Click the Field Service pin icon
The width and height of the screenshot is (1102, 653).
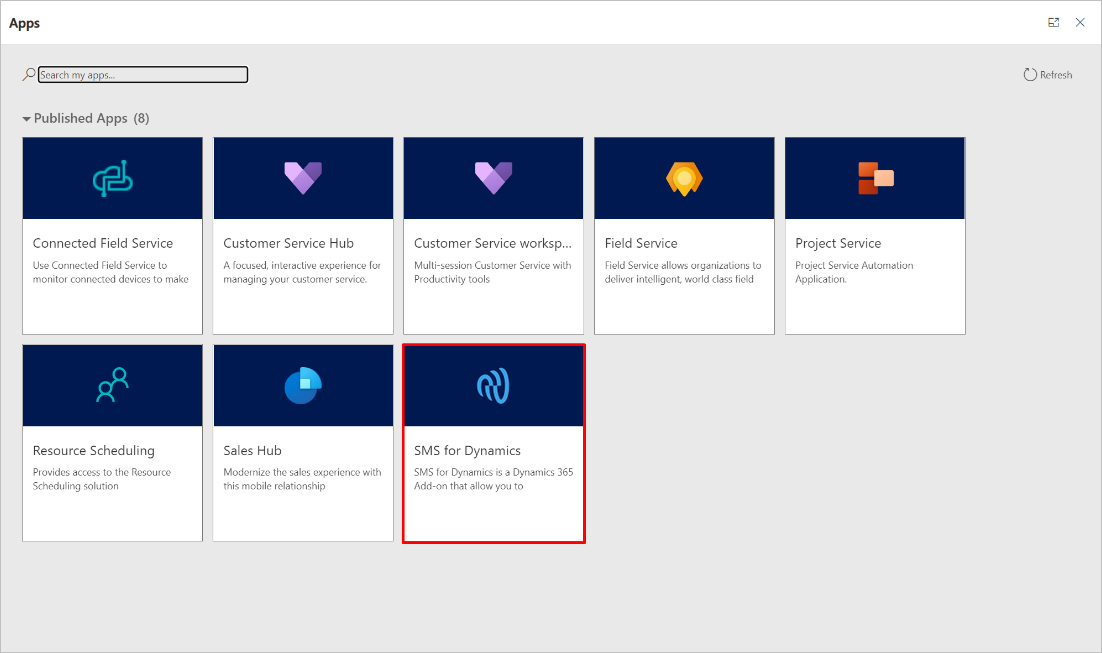[685, 179]
